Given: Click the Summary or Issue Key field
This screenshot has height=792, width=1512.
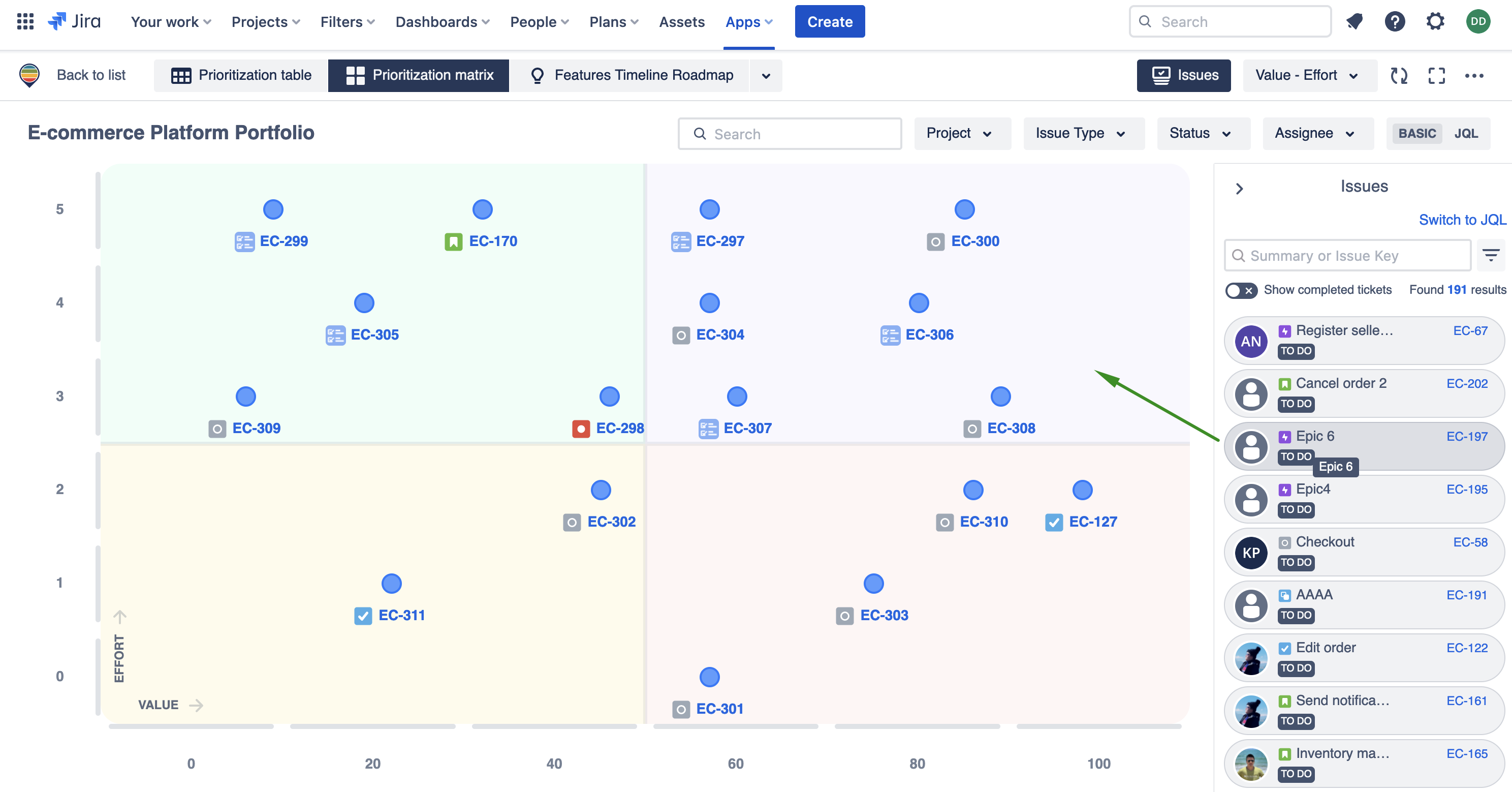Looking at the screenshot, I should [x=1347, y=255].
